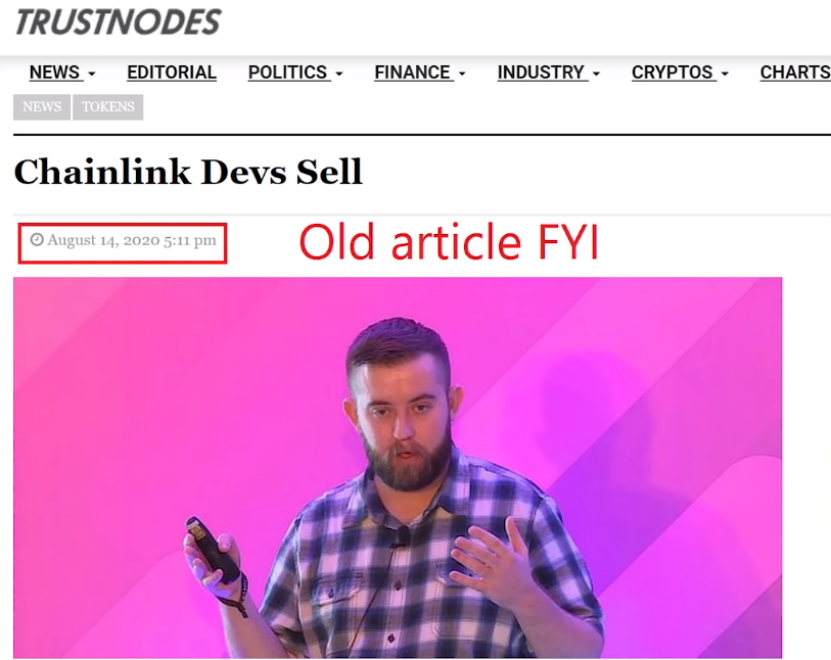The height and width of the screenshot is (660, 831).
Task: Expand the Cryptos dropdown arrow
Action: tap(725, 74)
